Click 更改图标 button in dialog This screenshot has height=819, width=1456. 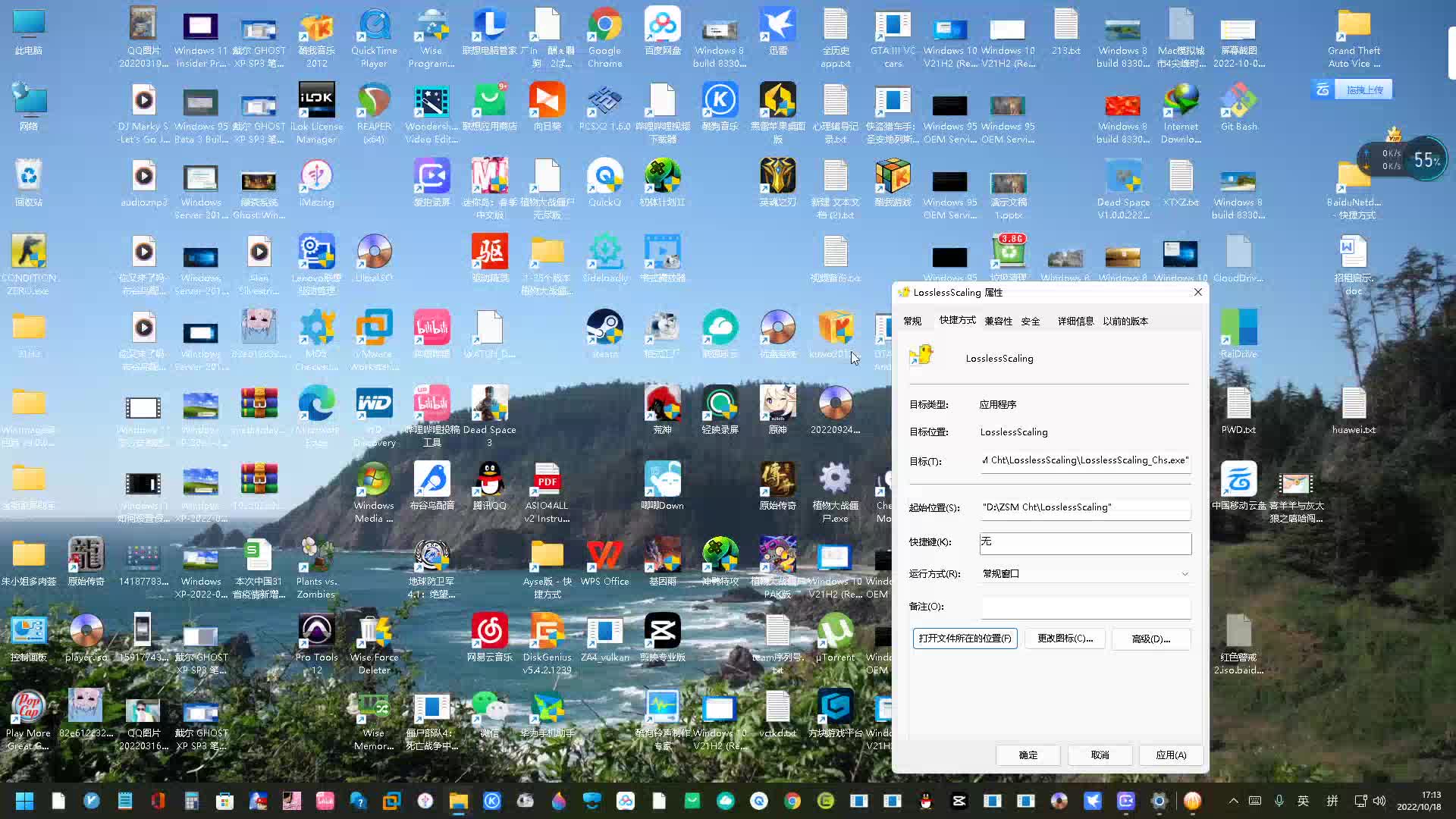[x=1064, y=639]
